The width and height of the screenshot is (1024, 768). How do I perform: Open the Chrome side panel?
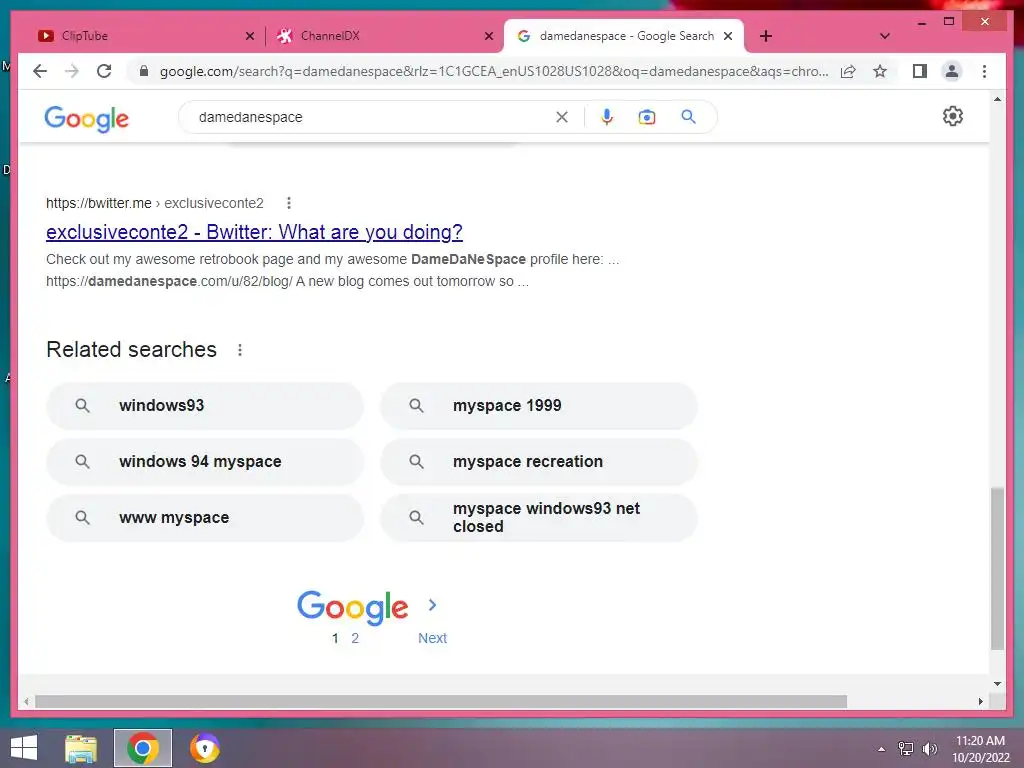pyautogui.click(x=920, y=71)
